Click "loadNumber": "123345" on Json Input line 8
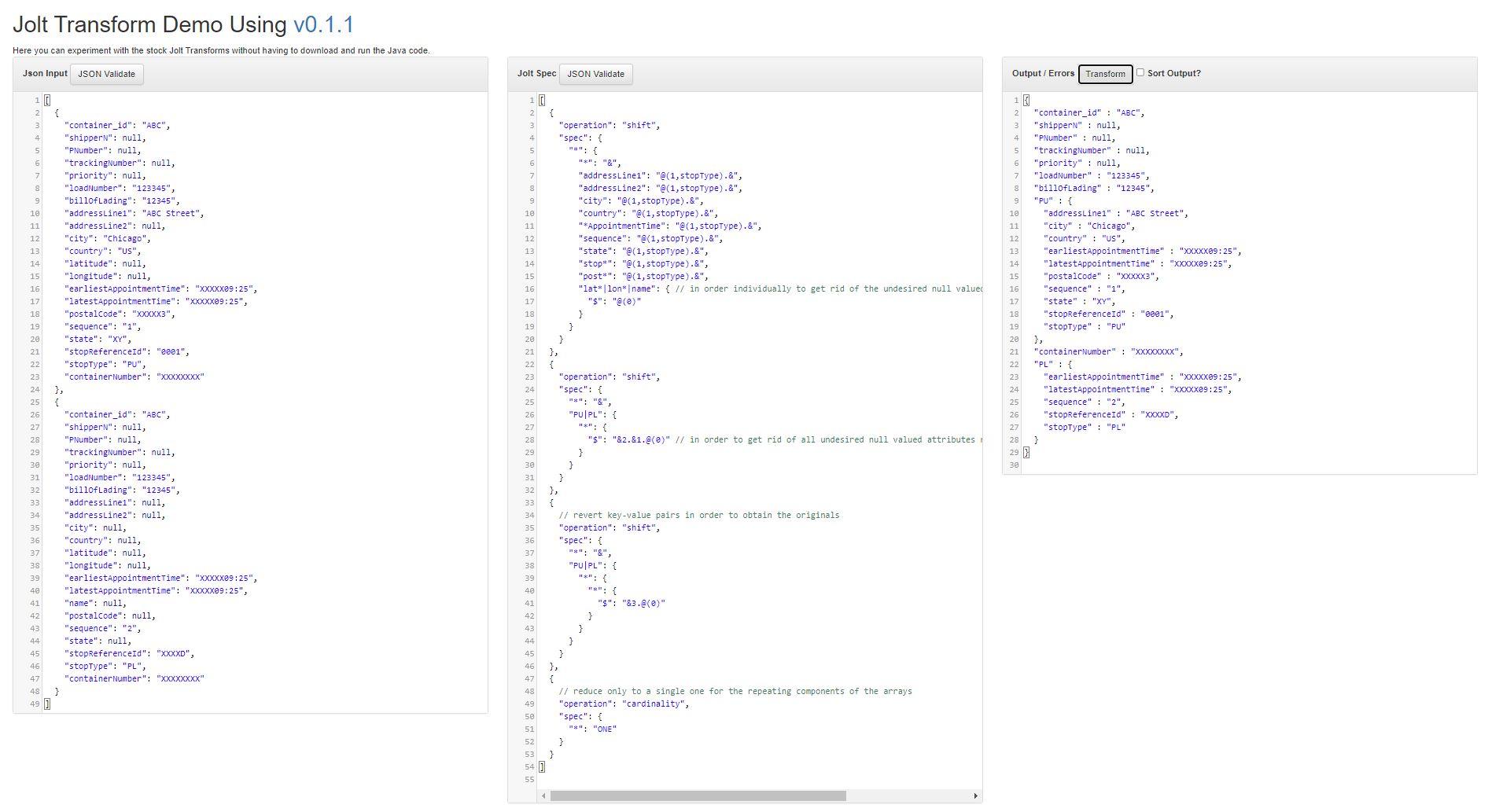 120,188
